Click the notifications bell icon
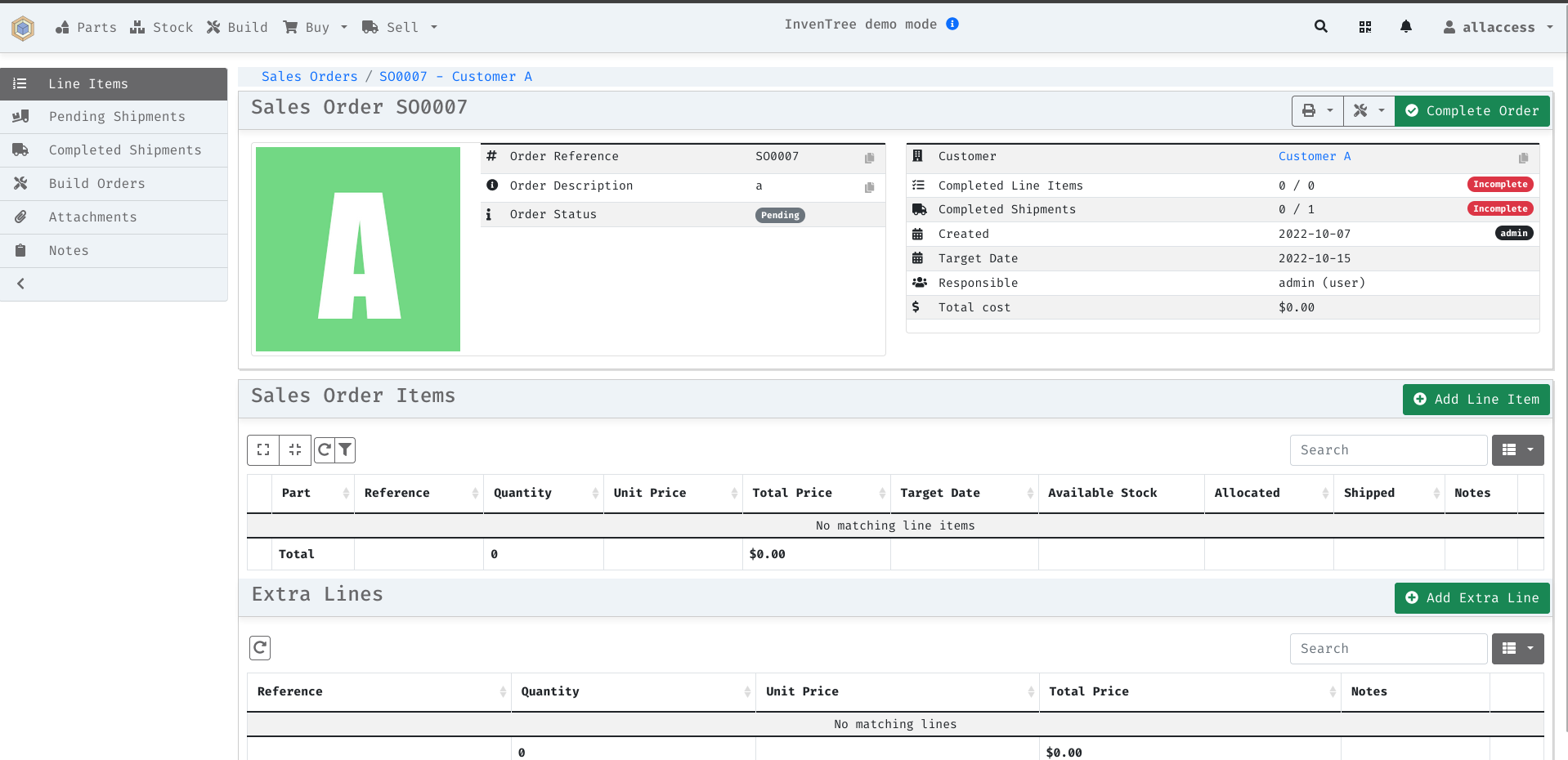The height and width of the screenshot is (760, 1568). [x=1405, y=26]
